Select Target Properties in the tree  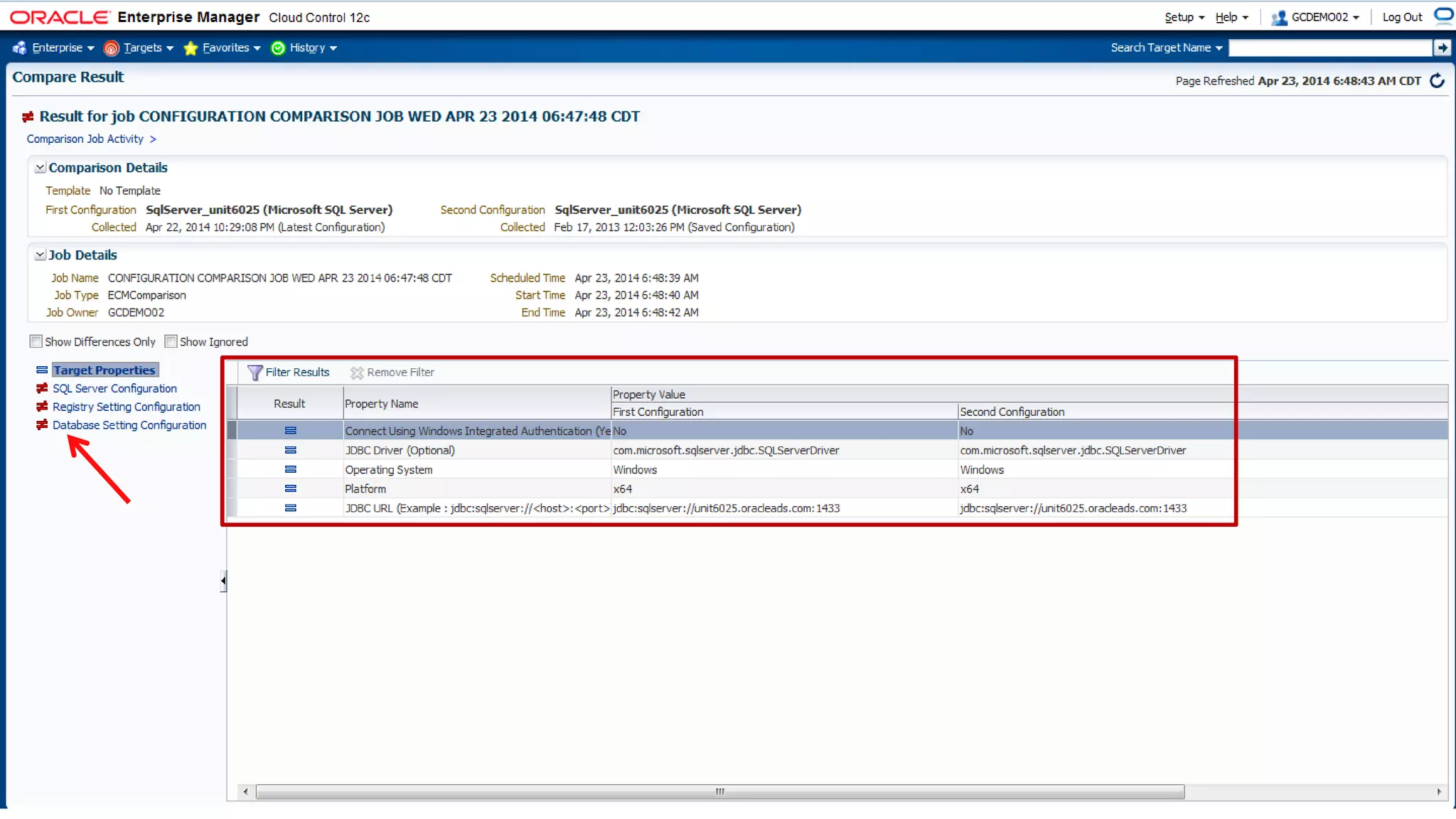[105, 370]
